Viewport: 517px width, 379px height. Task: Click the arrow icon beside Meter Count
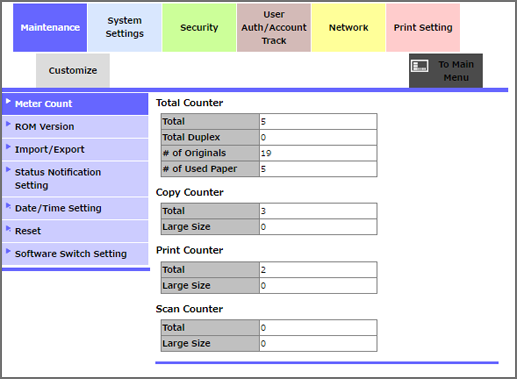coord(8,101)
